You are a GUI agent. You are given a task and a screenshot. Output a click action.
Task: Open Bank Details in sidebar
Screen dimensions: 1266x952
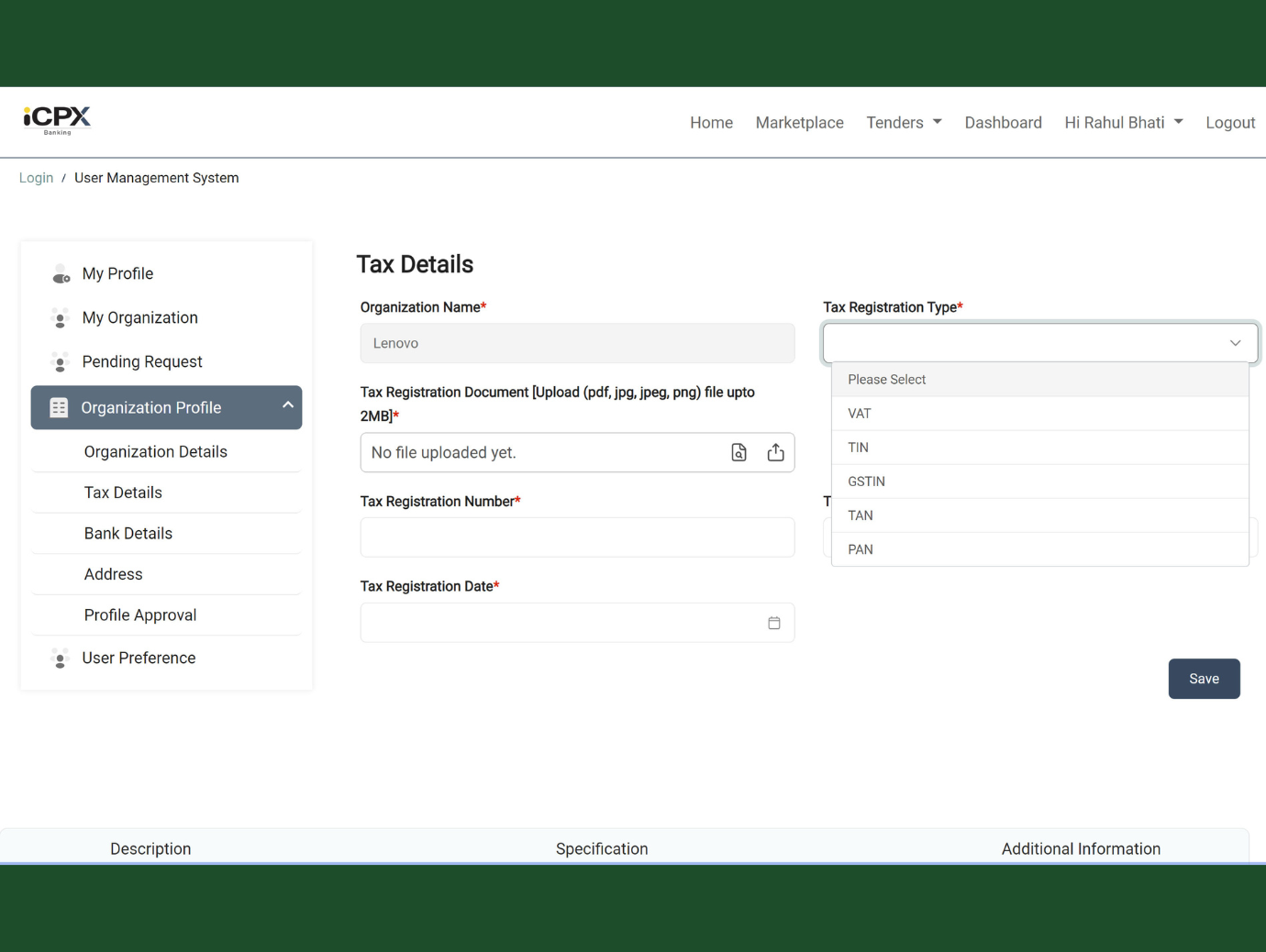click(x=128, y=534)
